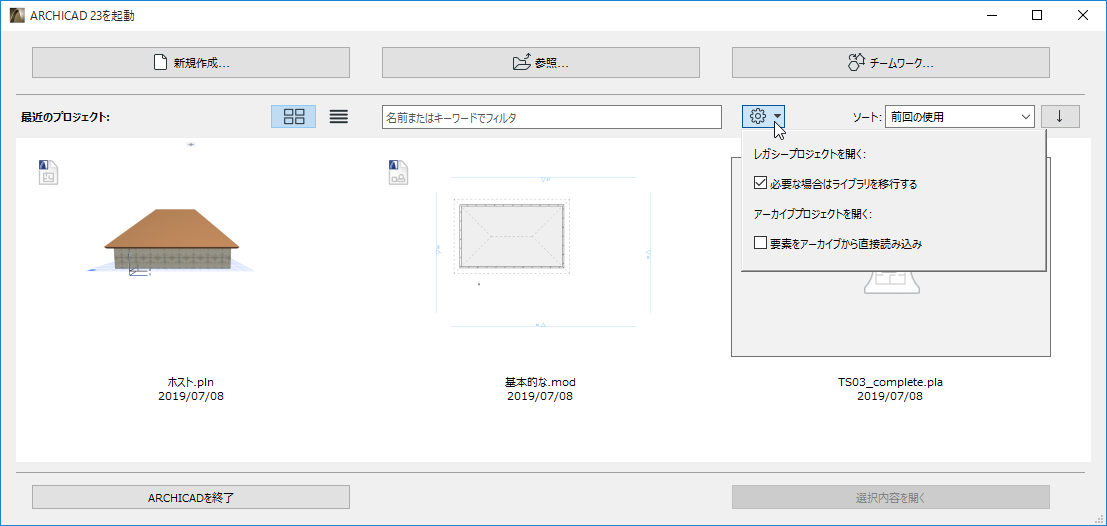Open the ソート sort dropdown (前回の使用)

[x=959, y=117]
